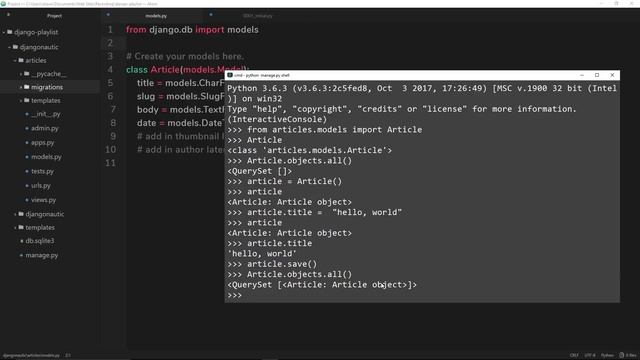This screenshot has width=640, height=360.
Task: Click the file icon next to manage.py
Action: pos(22,255)
